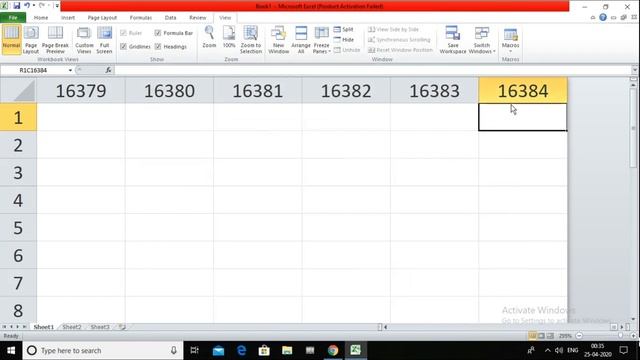The image size is (640, 360).
Task: Click Zoom to Selection
Action: tap(251, 39)
